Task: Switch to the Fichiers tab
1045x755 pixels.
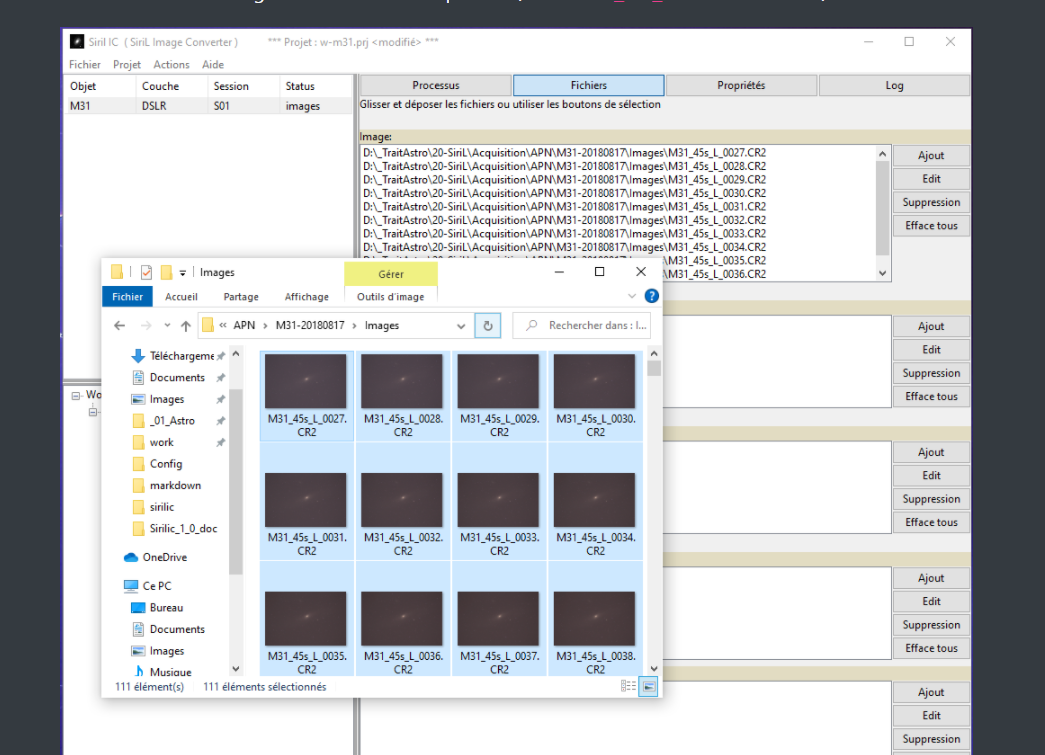Action: [588, 85]
